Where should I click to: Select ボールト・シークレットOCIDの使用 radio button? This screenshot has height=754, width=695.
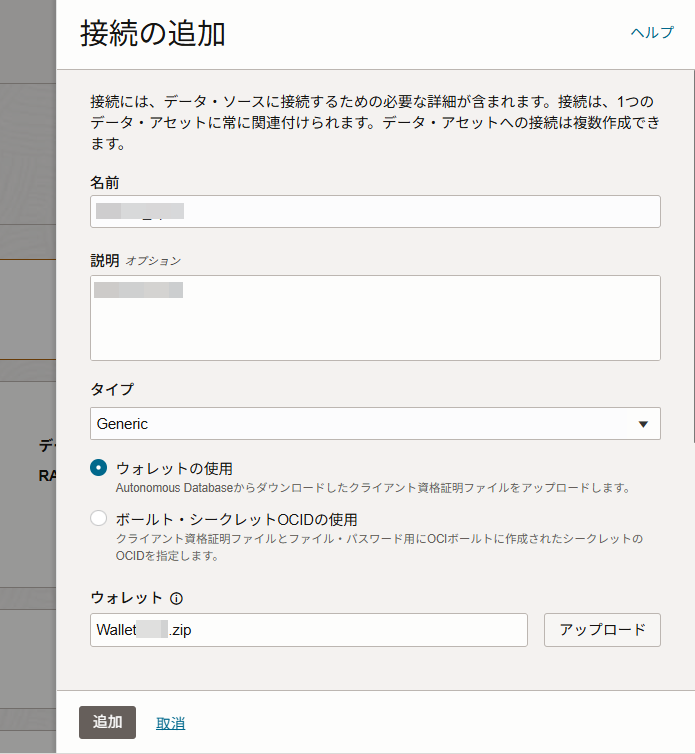tap(99, 518)
